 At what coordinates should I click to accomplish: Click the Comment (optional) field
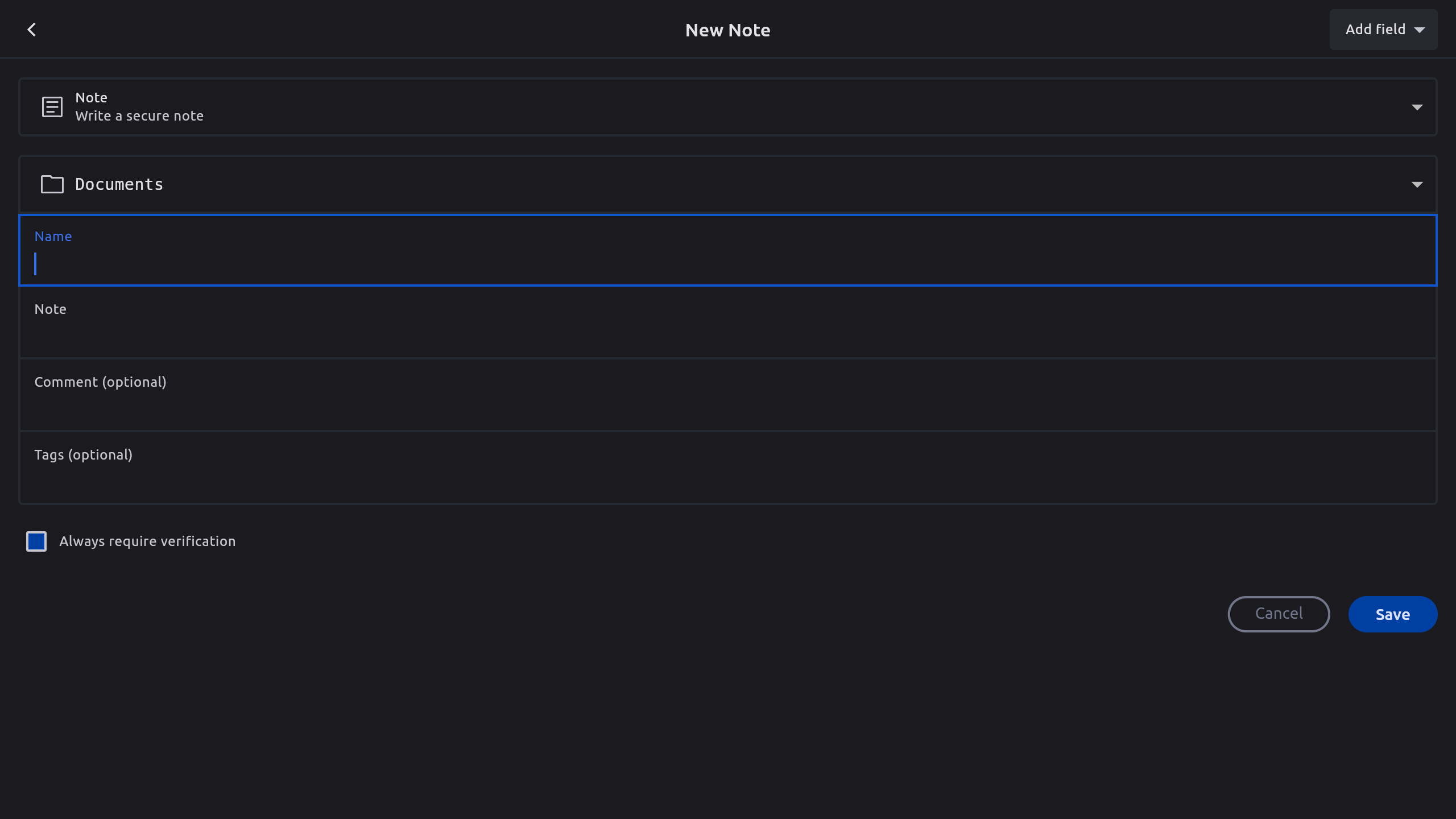pyautogui.click(x=728, y=401)
